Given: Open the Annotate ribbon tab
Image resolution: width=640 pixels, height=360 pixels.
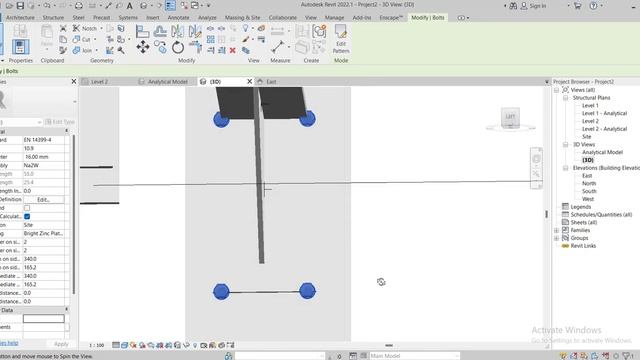Looking at the screenshot, I should click(x=178, y=18).
